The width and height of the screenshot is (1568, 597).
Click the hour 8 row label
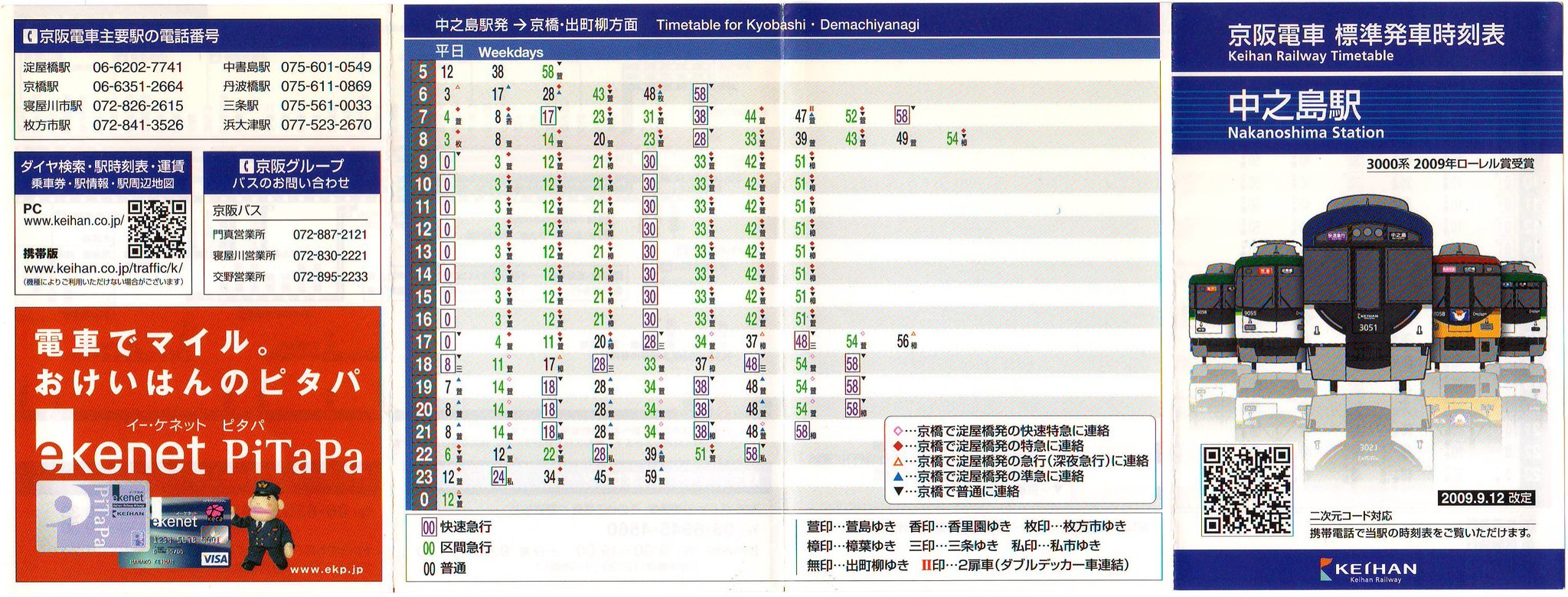(423, 139)
